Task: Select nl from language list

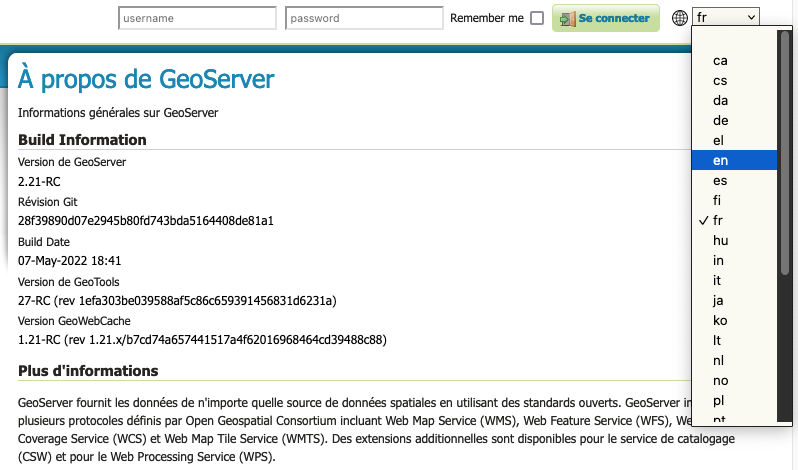Action: (734, 361)
